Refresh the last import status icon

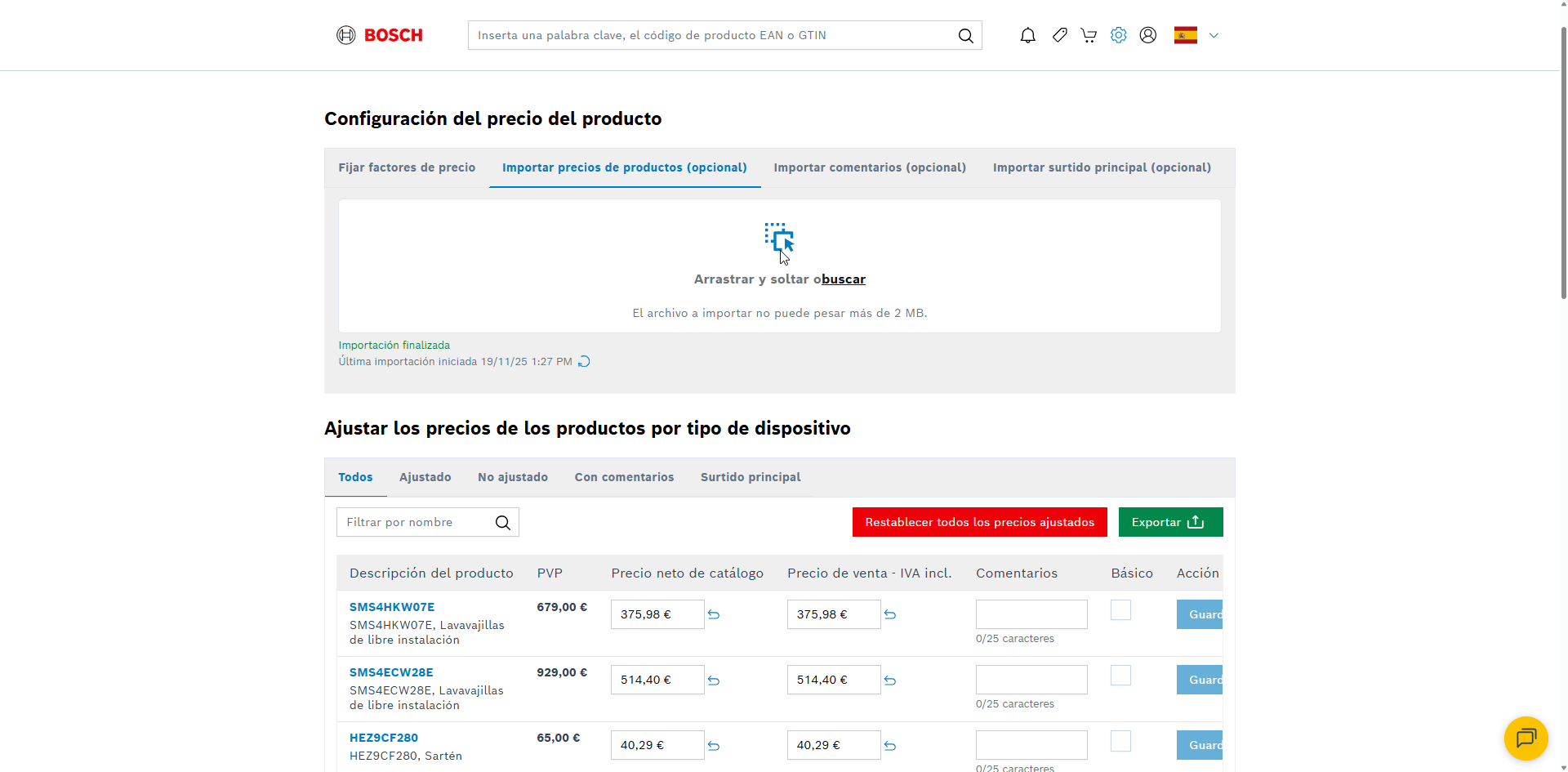[584, 362]
